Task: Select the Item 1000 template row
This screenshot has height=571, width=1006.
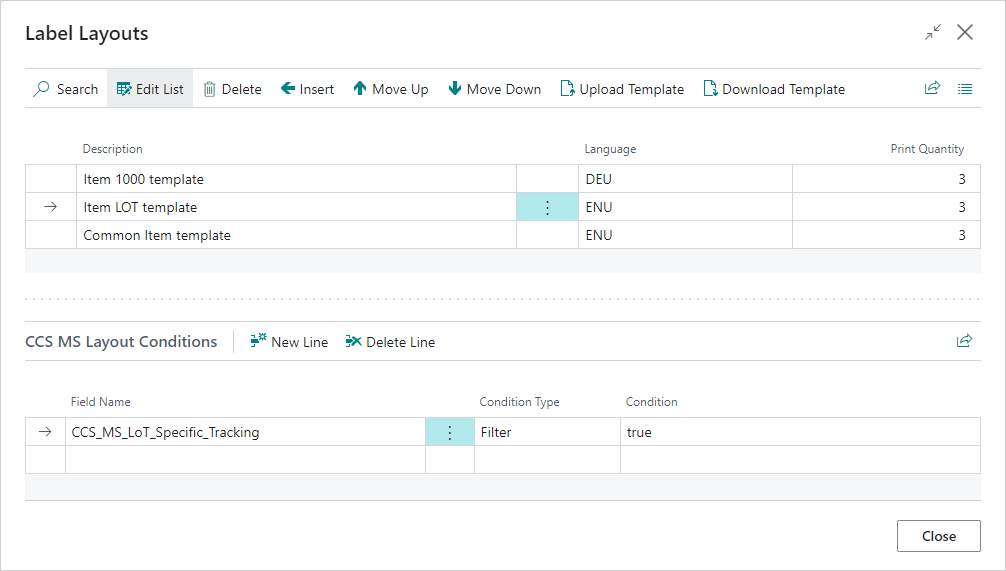Action: tap(143, 179)
